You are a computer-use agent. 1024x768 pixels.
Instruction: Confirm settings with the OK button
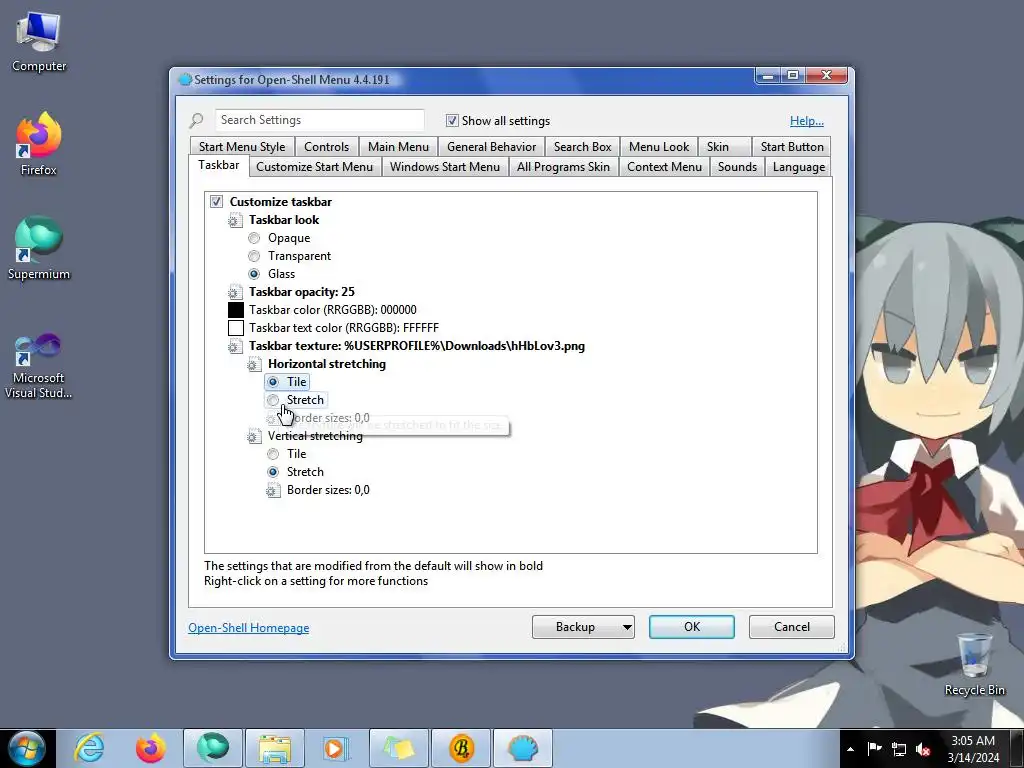(x=692, y=627)
